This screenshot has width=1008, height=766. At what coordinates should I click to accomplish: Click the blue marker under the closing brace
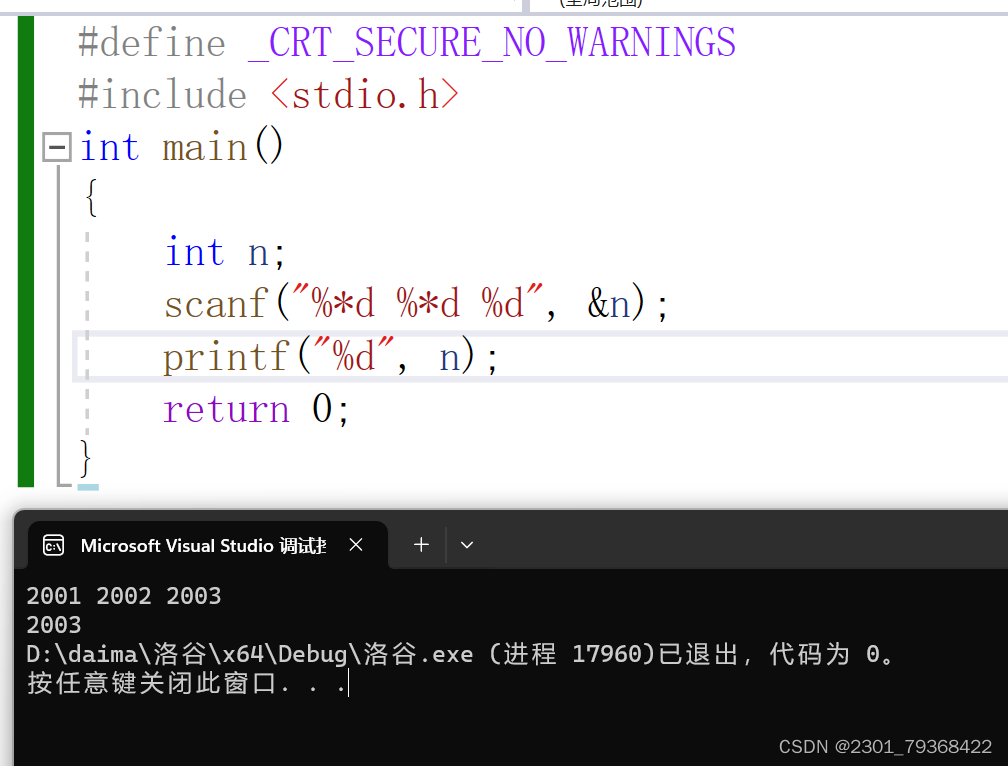(86, 489)
